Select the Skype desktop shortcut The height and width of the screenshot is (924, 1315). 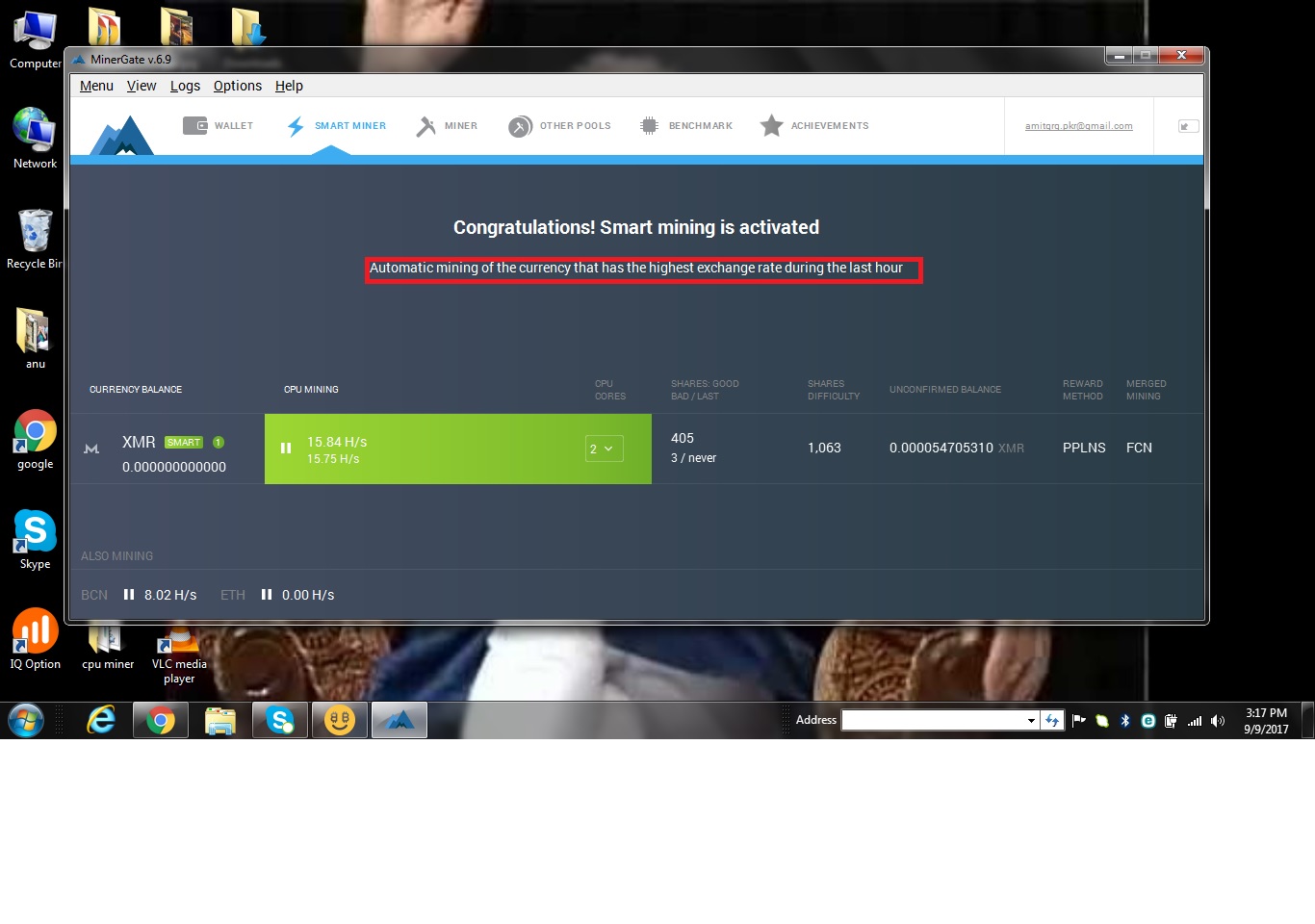click(35, 540)
